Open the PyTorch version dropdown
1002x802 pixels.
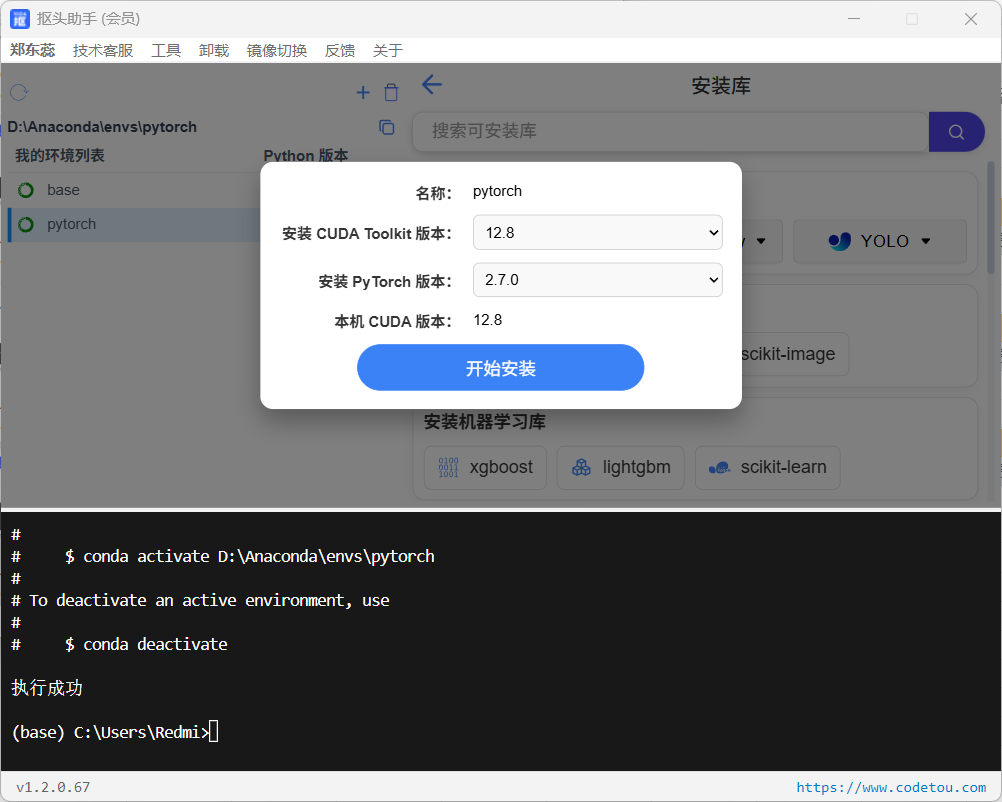tap(597, 280)
